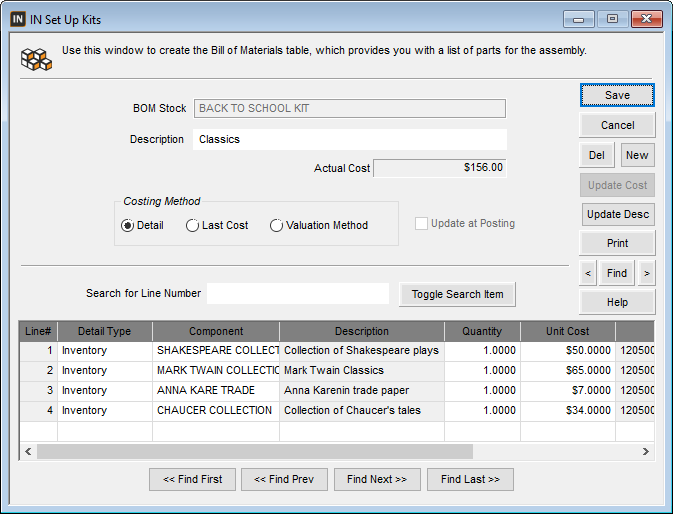Image resolution: width=673 pixels, height=514 pixels.
Task: Click the Component column header
Action: pyautogui.click(x=216, y=331)
